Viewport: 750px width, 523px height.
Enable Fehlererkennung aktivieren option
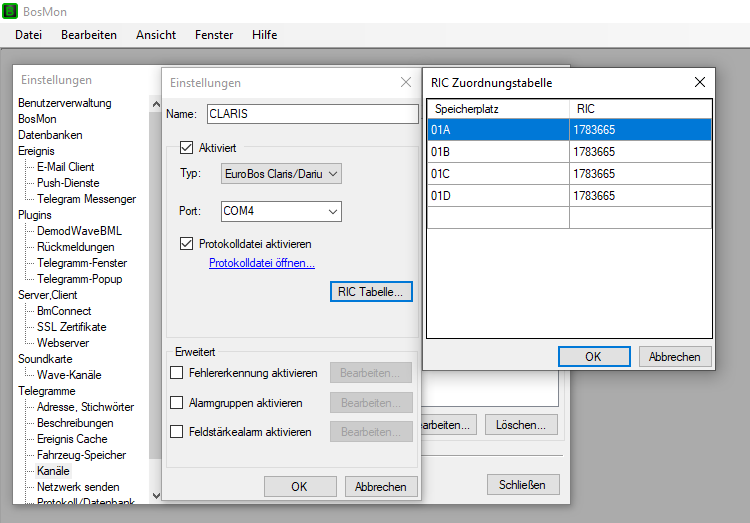tap(177, 373)
